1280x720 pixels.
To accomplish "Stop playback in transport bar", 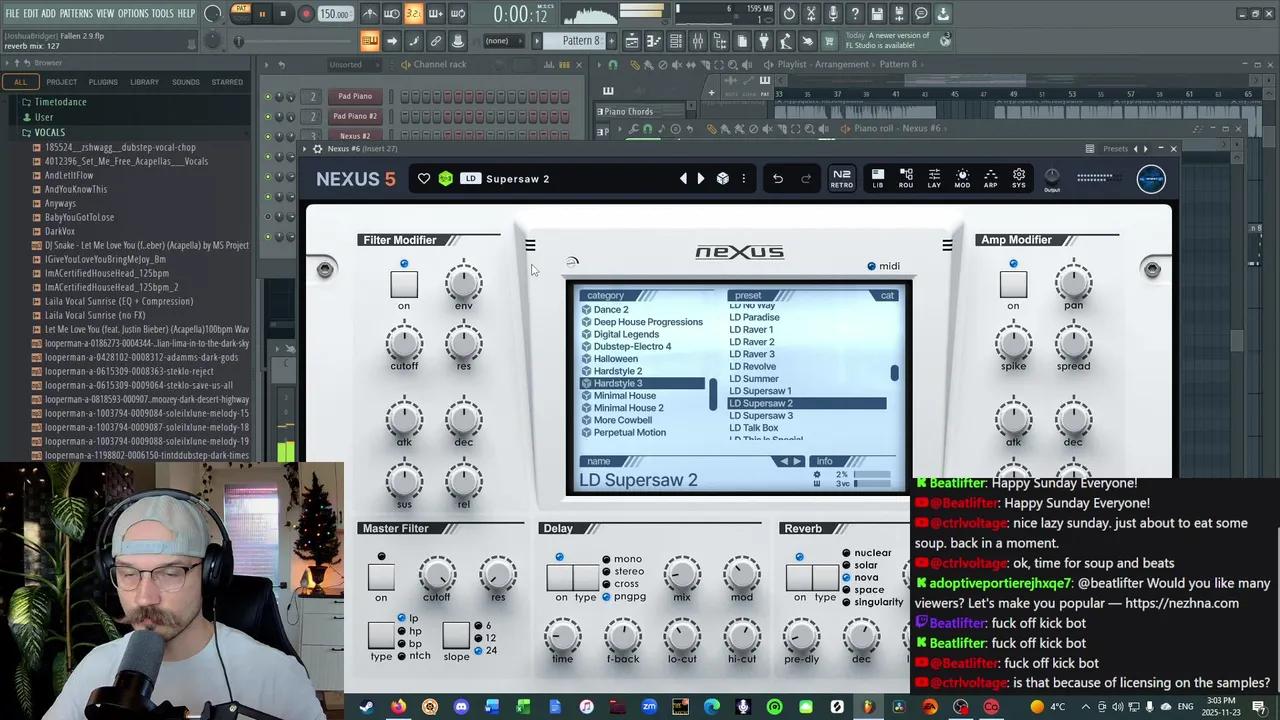I will (283, 14).
